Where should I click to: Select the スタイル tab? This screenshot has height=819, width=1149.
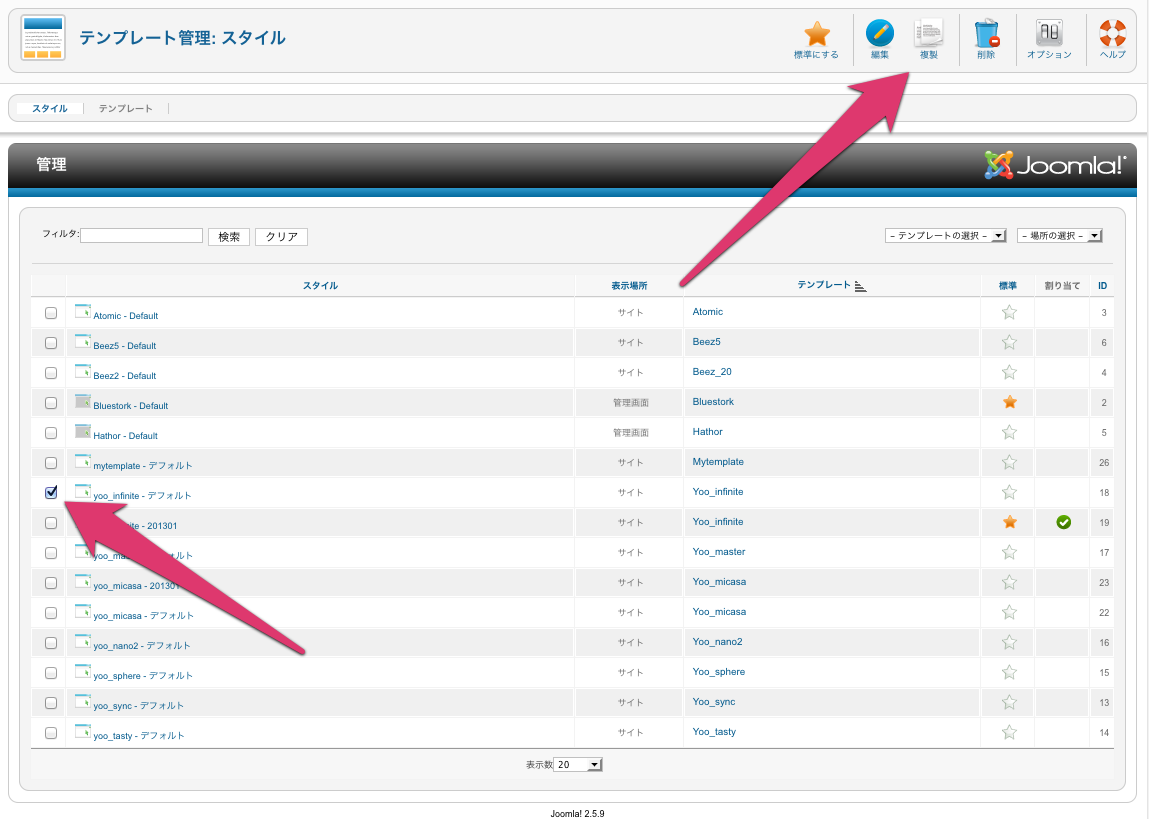[50, 108]
